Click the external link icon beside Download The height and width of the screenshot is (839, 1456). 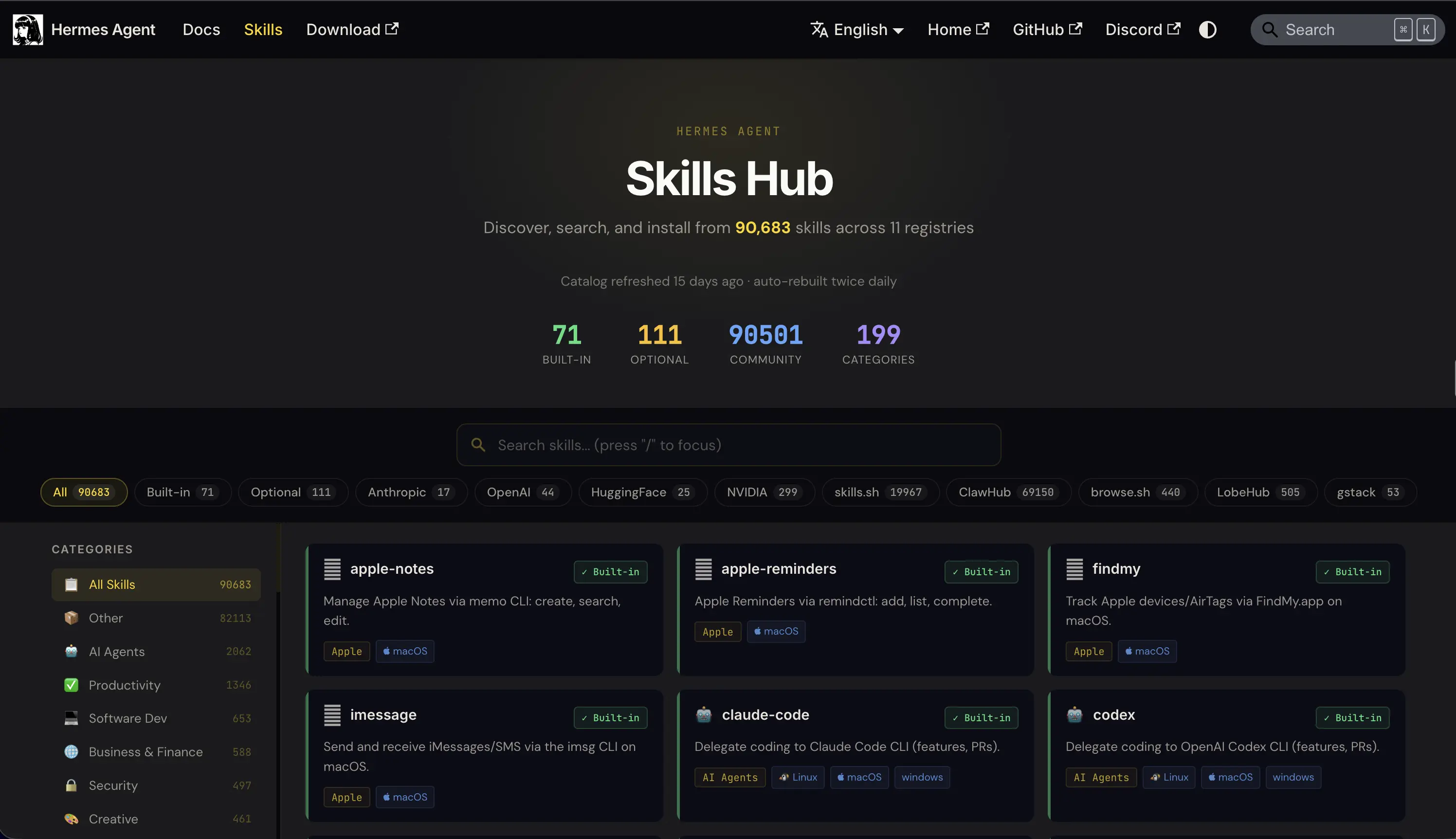[392, 29]
